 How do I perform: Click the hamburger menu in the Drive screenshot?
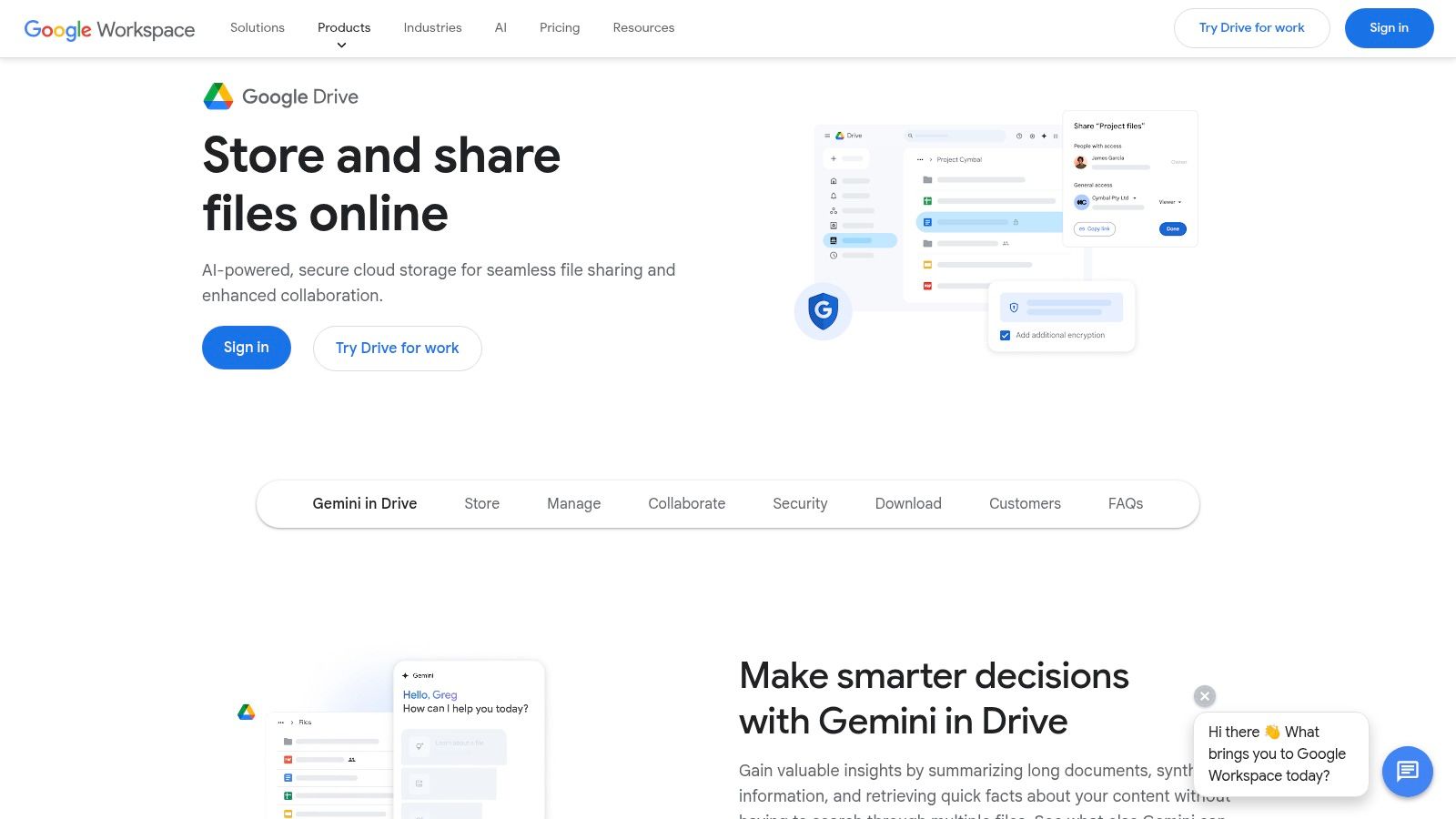coord(826,136)
